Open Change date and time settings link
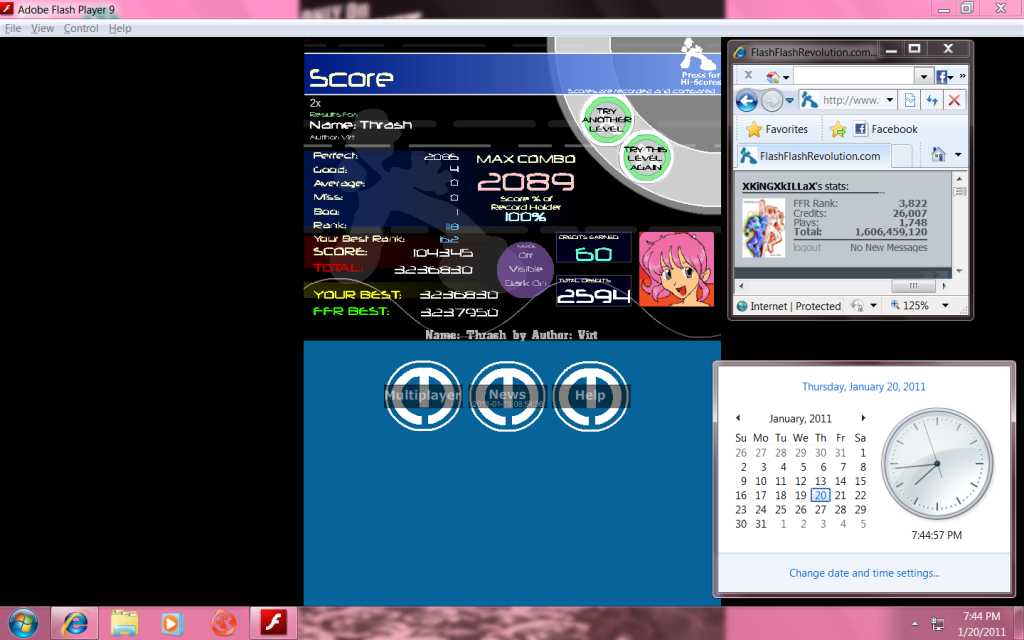Image resolution: width=1024 pixels, height=640 pixels. 864,573
